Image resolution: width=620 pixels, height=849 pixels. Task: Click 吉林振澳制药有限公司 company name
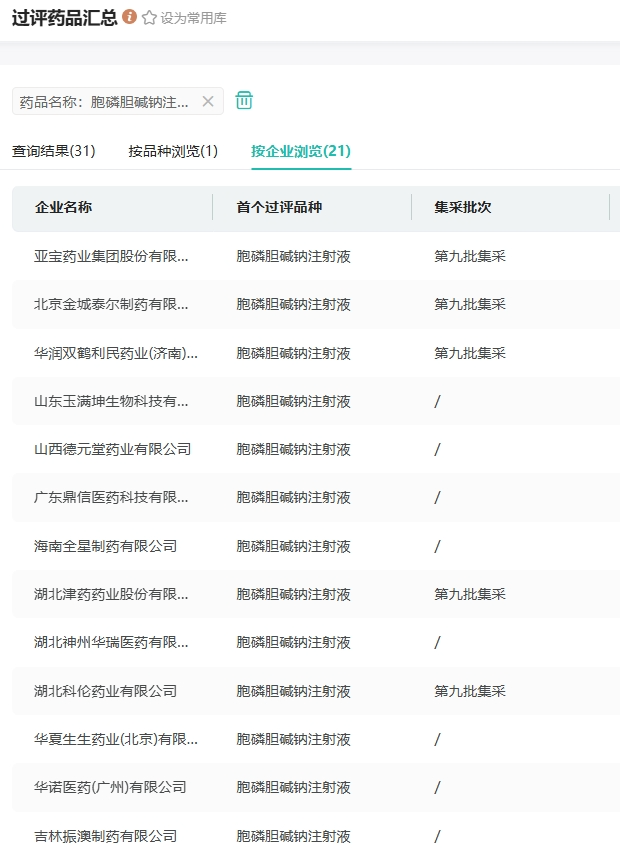pos(105,836)
